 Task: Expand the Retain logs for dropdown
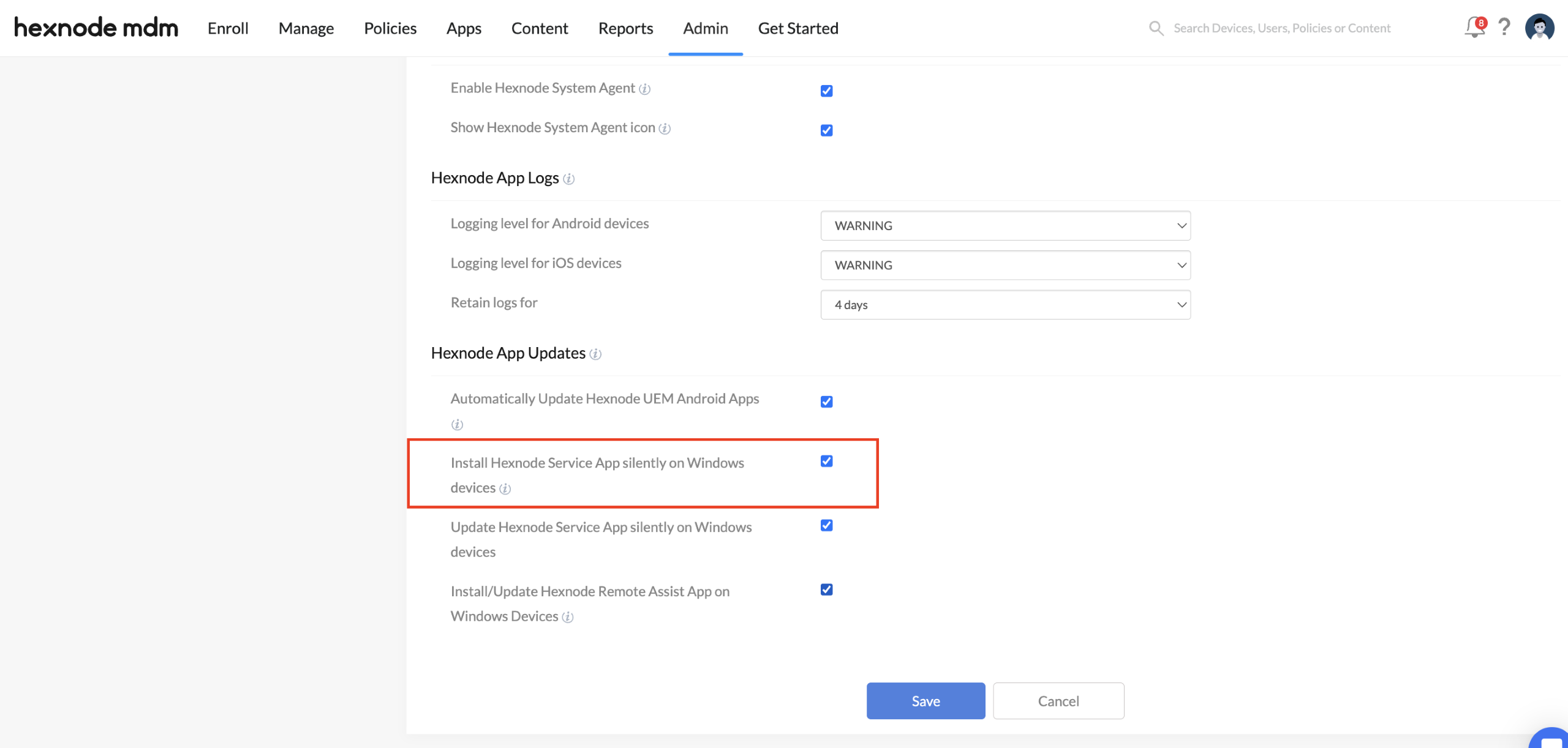(x=1006, y=305)
